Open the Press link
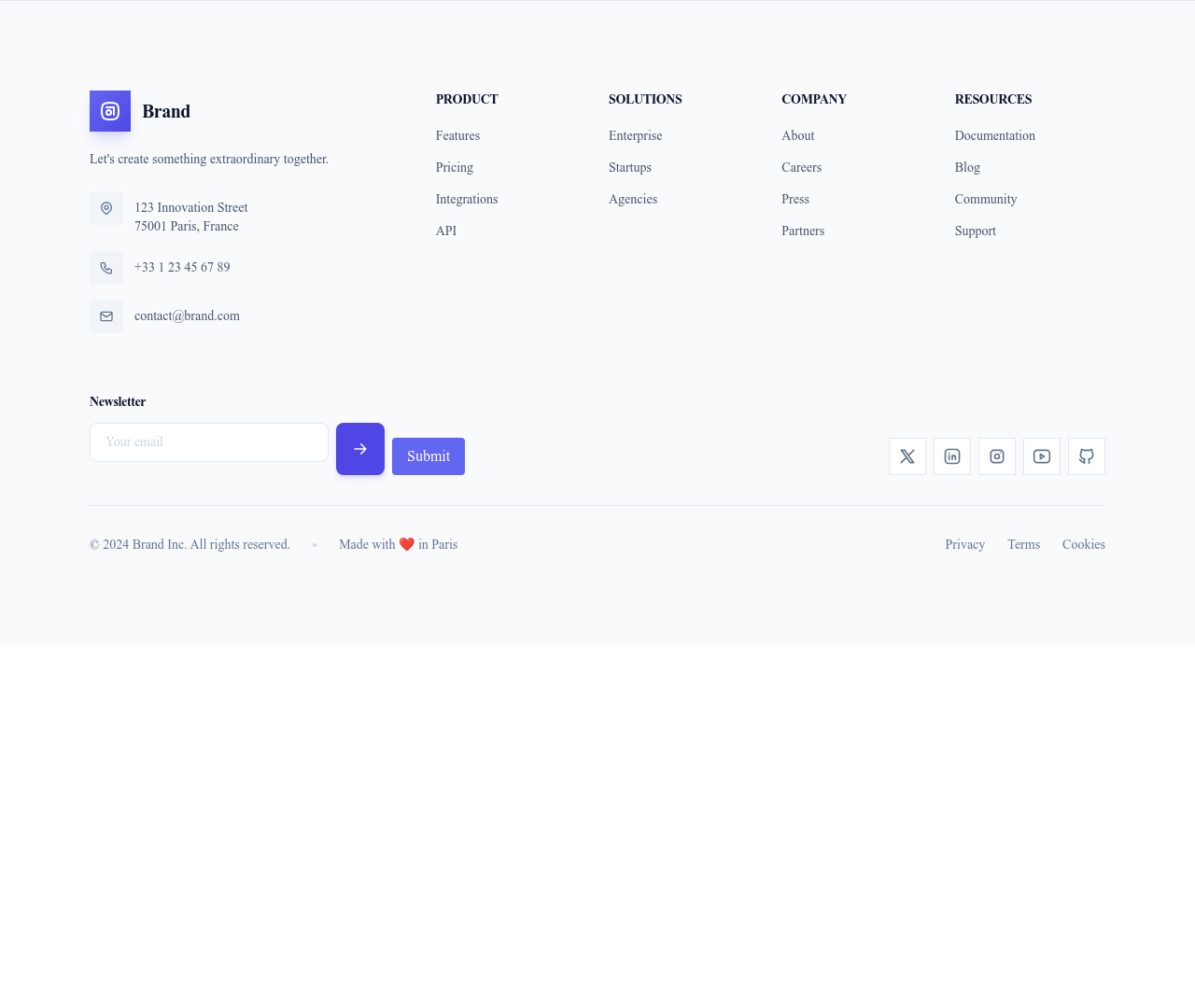 coord(795,199)
